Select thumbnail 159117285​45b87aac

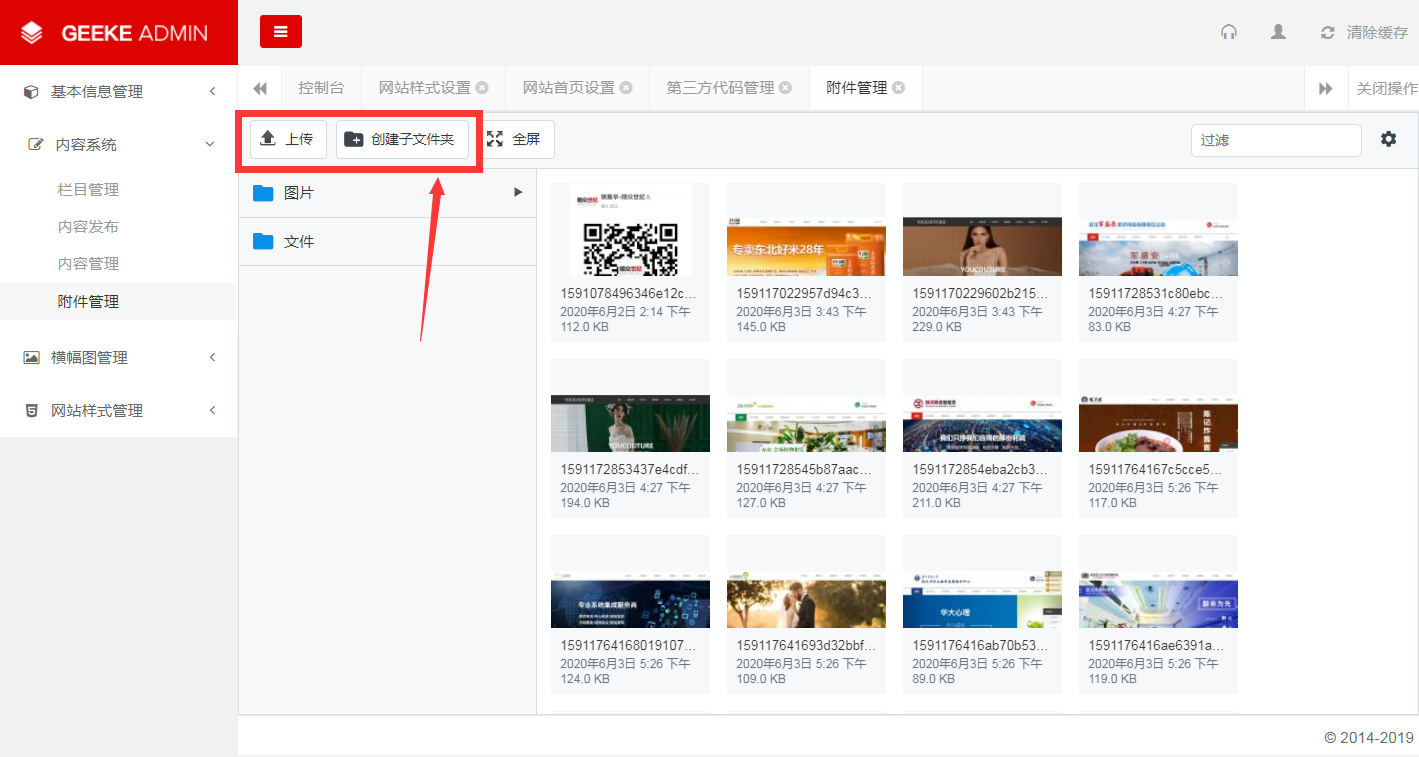[806, 438]
